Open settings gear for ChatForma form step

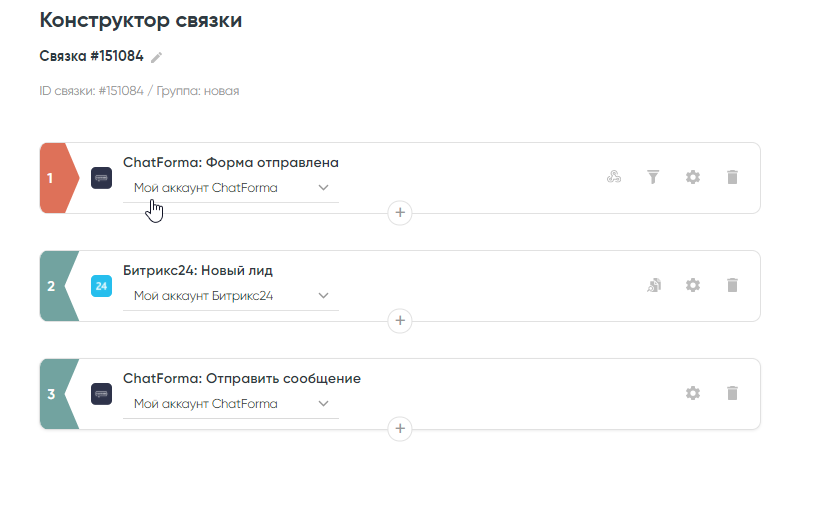[692, 177]
